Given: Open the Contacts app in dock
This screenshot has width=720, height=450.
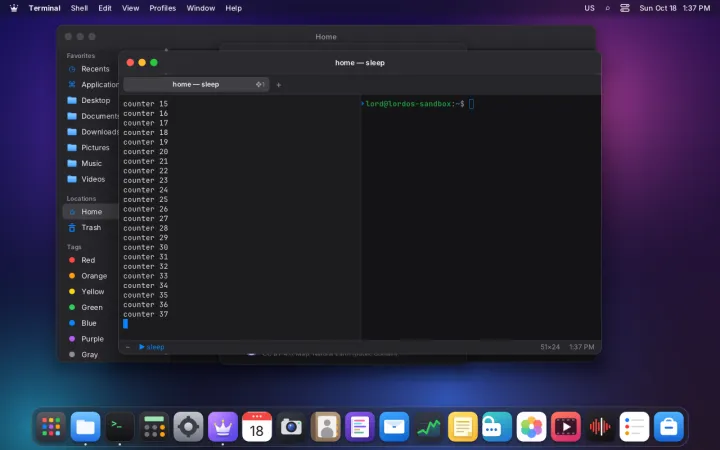Looking at the screenshot, I should pos(326,427).
